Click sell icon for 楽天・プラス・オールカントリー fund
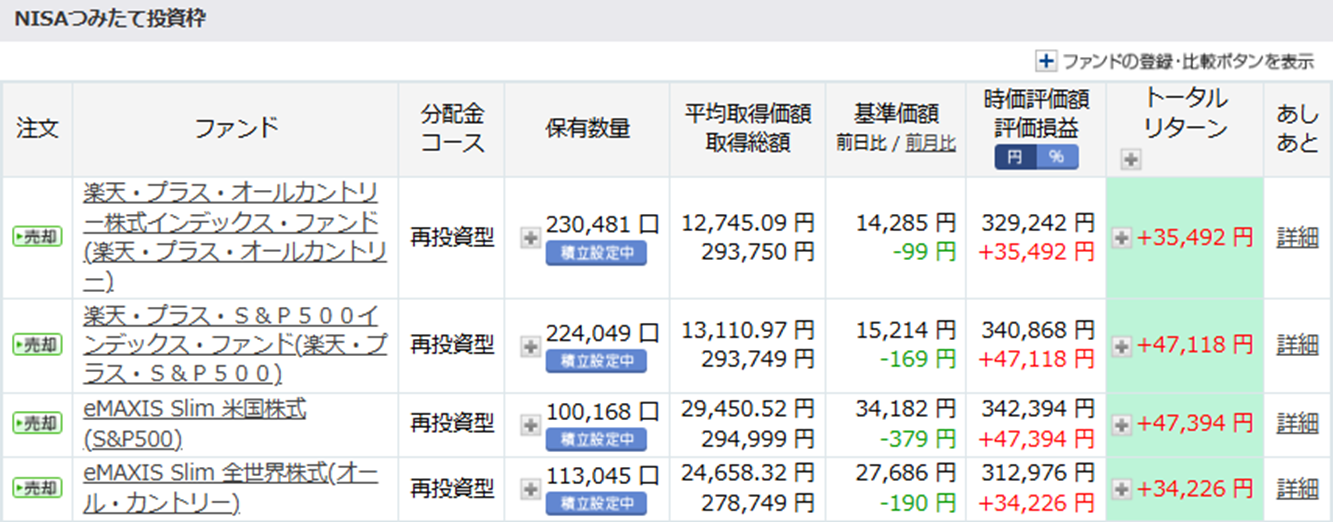This screenshot has height=522, width=1333. (x=37, y=238)
